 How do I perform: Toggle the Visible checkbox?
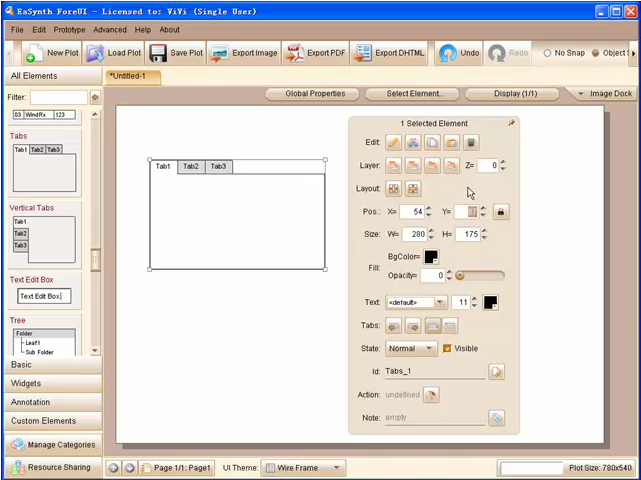click(x=447, y=349)
